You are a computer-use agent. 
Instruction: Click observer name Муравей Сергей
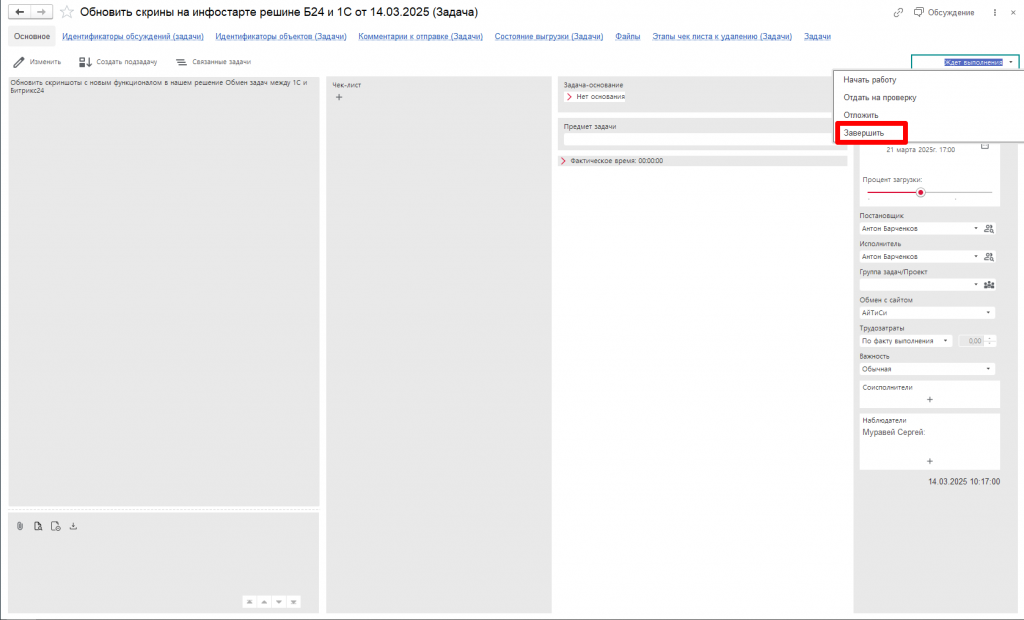(893, 432)
